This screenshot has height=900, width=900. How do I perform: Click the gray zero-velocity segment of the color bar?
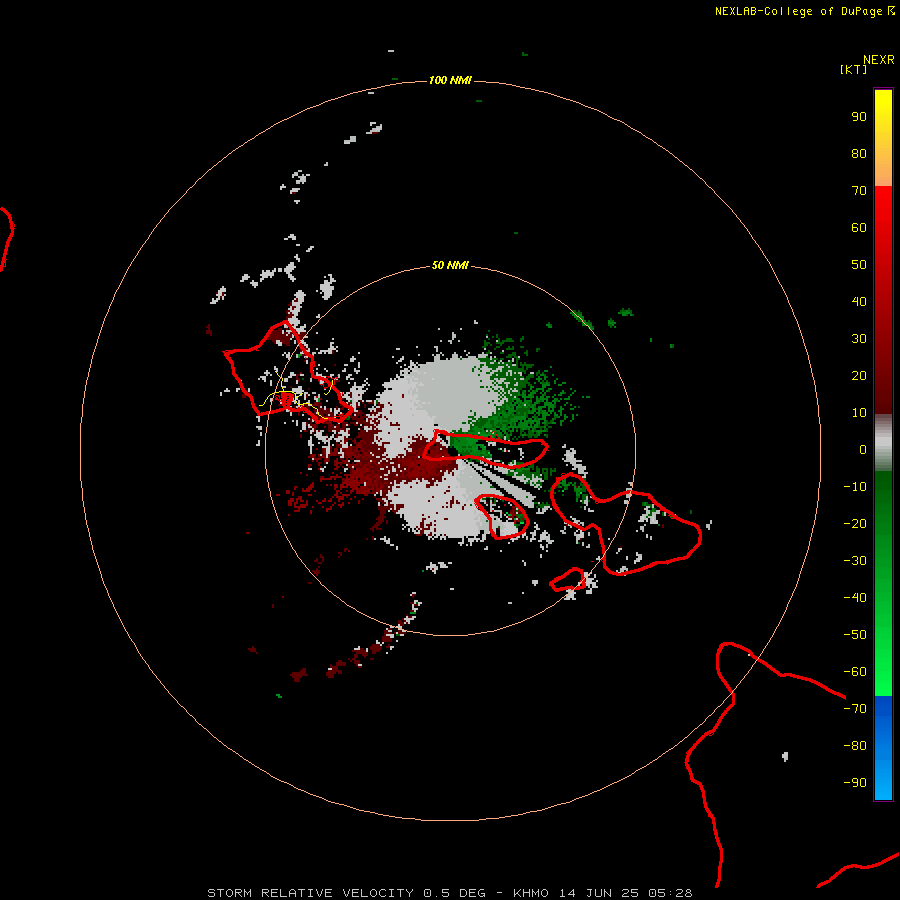click(883, 443)
